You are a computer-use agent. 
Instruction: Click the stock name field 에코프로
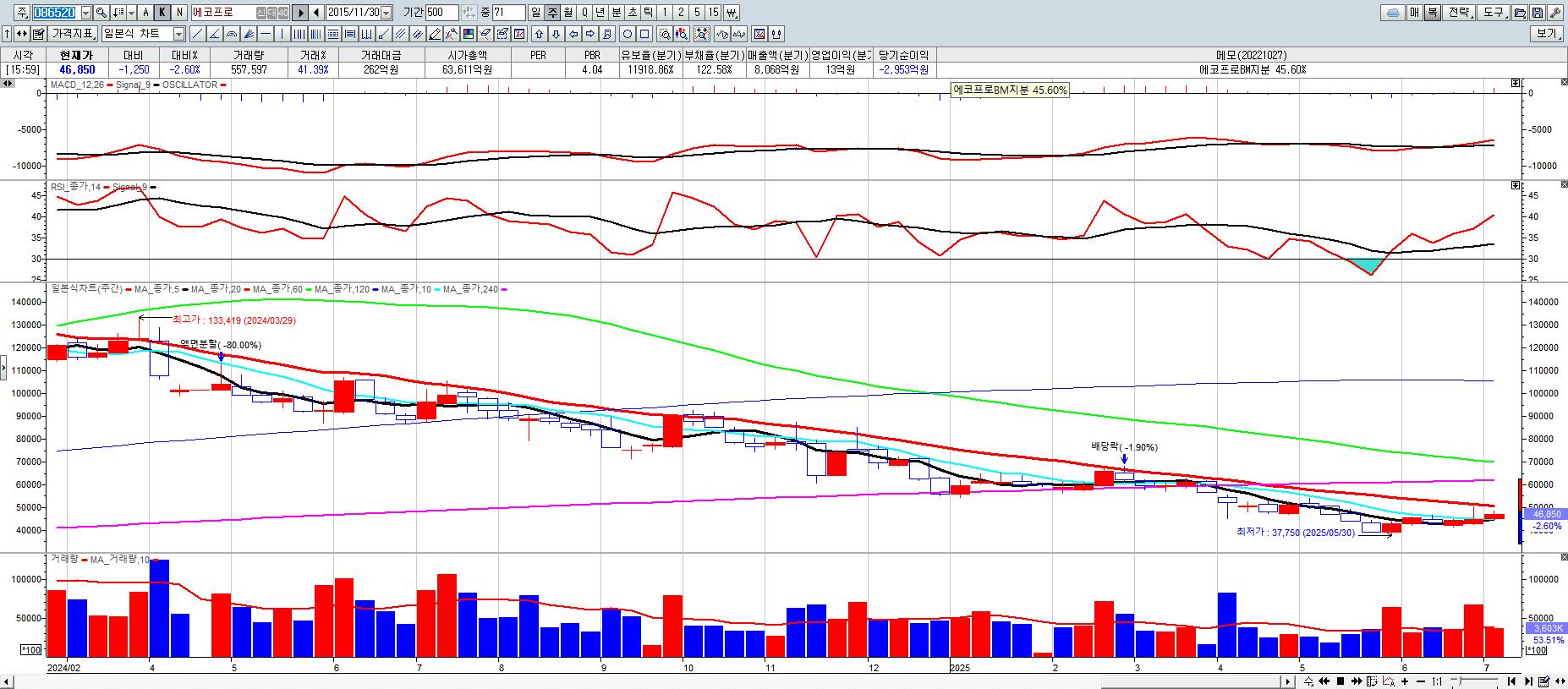[x=240, y=13]
